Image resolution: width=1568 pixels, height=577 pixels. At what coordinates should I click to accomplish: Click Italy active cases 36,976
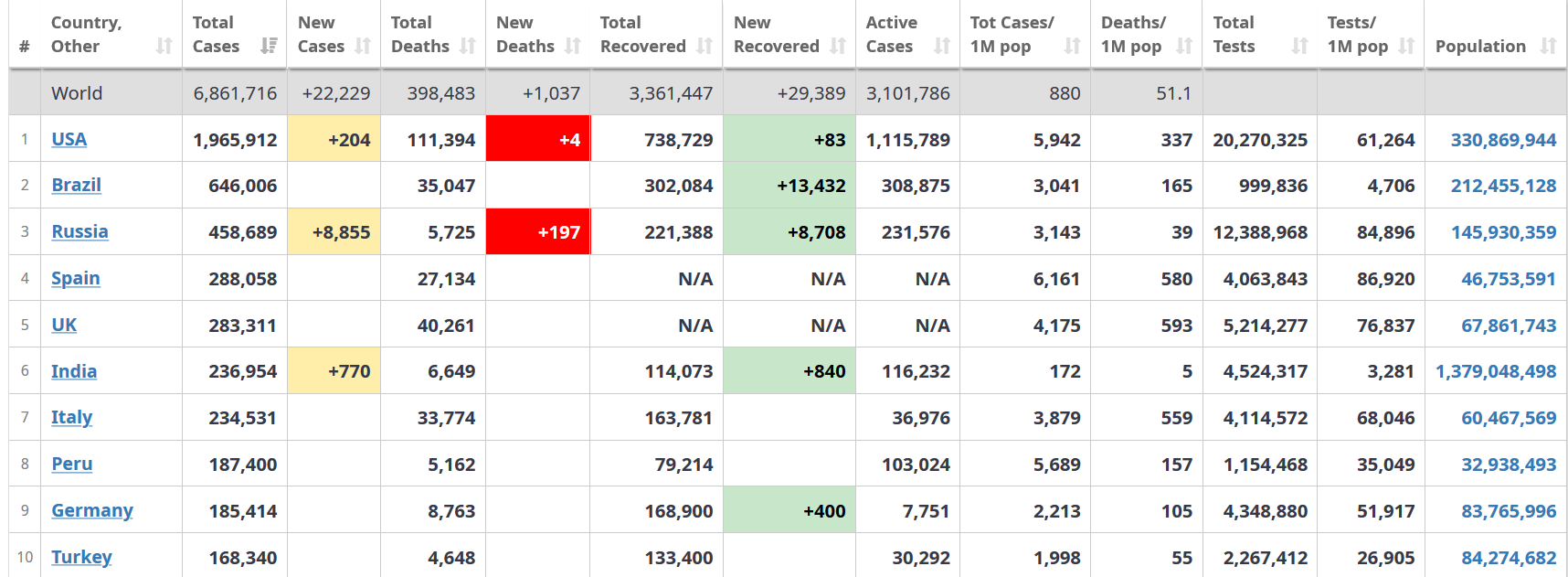pos(921,418)
